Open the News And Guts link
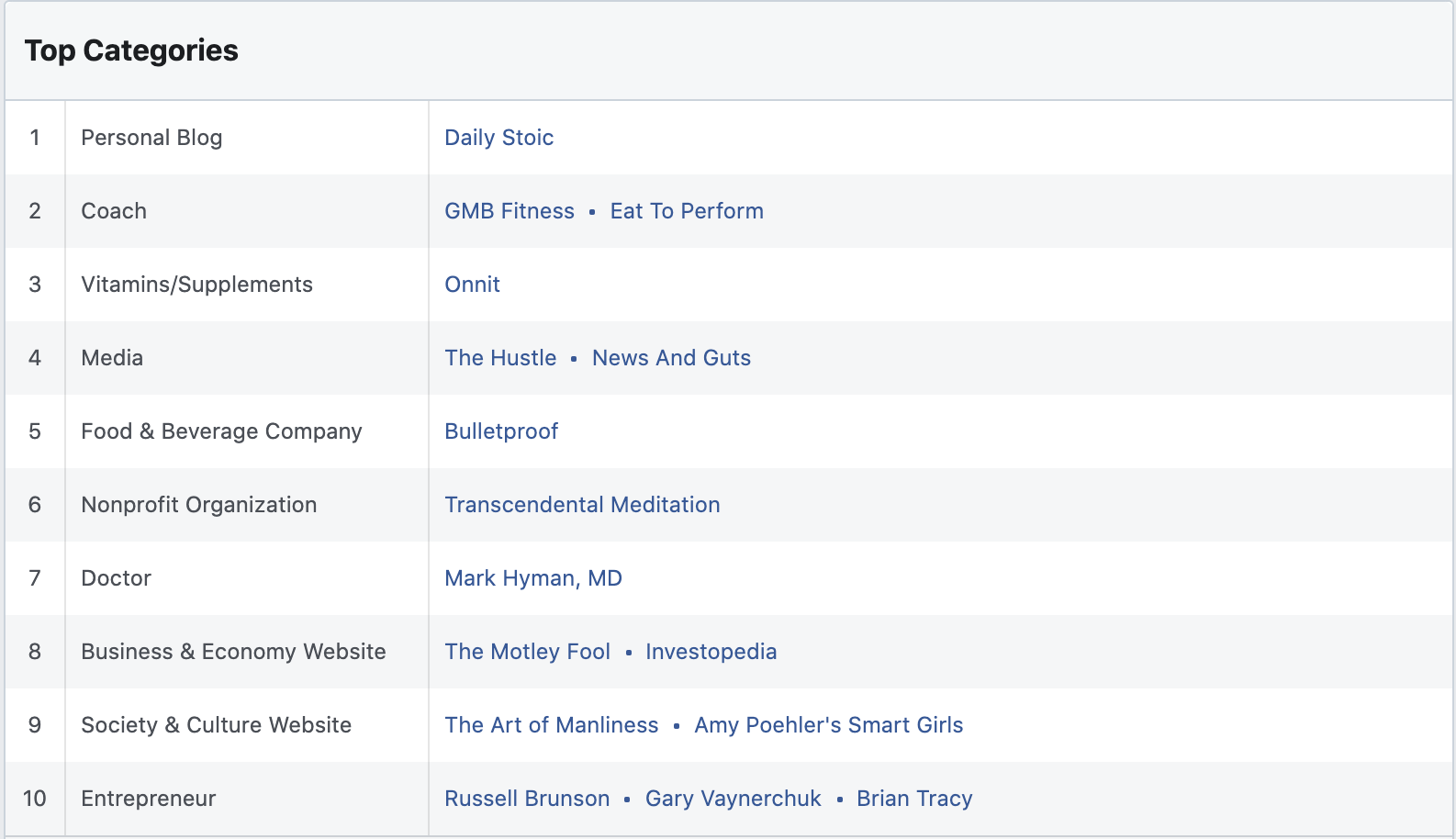The width and height of the screenshot is (1456, 839). click(671, 358)
